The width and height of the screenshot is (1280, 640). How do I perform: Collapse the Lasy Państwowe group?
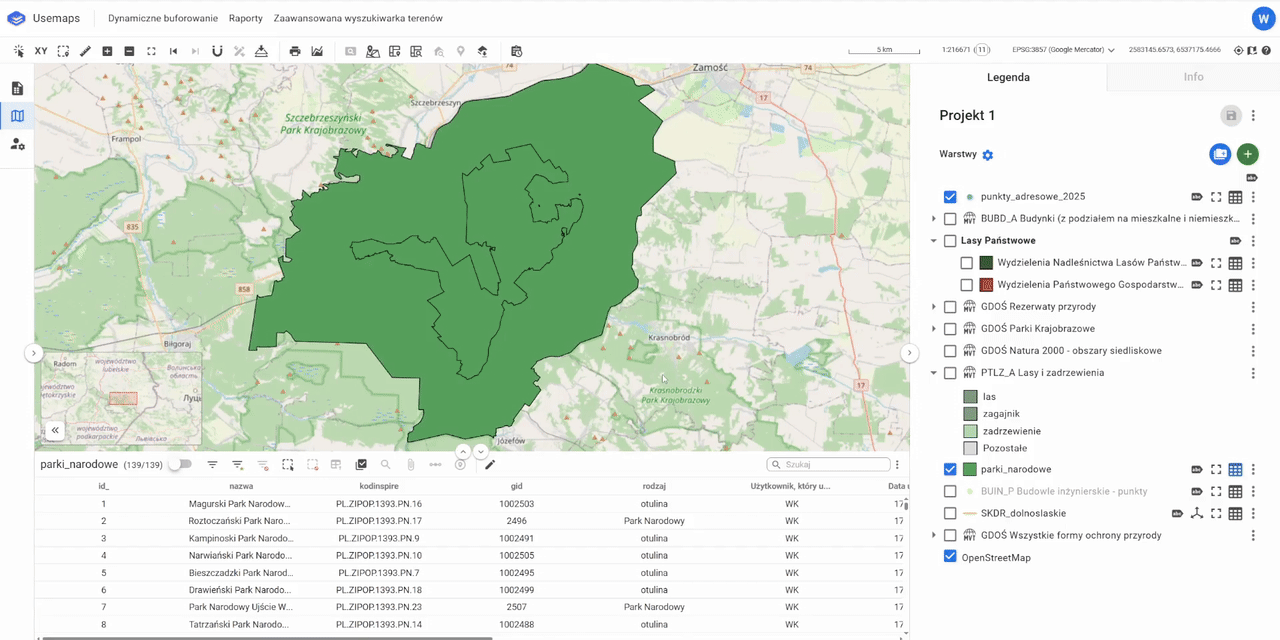934,241
